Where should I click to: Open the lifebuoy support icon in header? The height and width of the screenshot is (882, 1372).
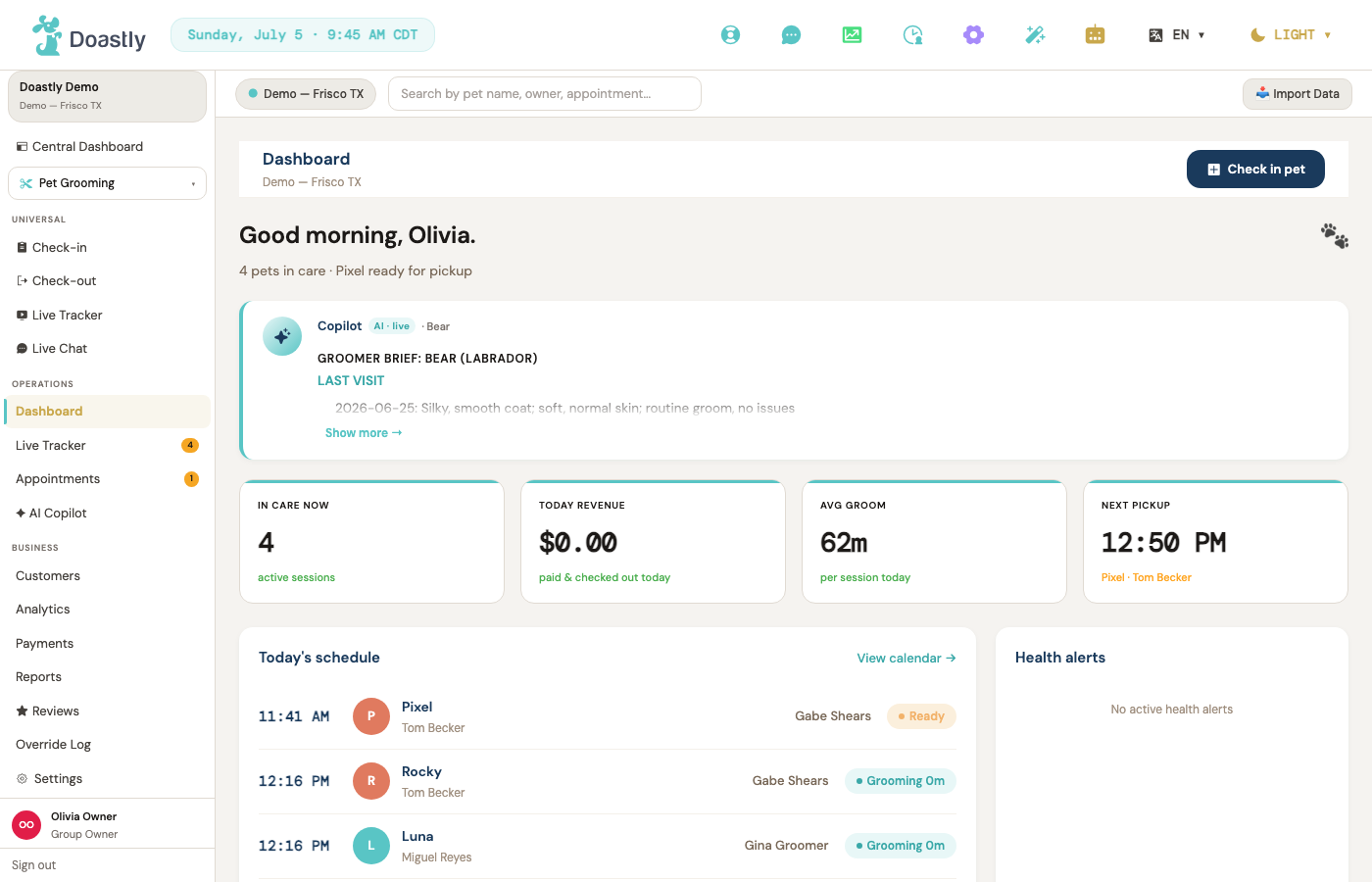730,35
